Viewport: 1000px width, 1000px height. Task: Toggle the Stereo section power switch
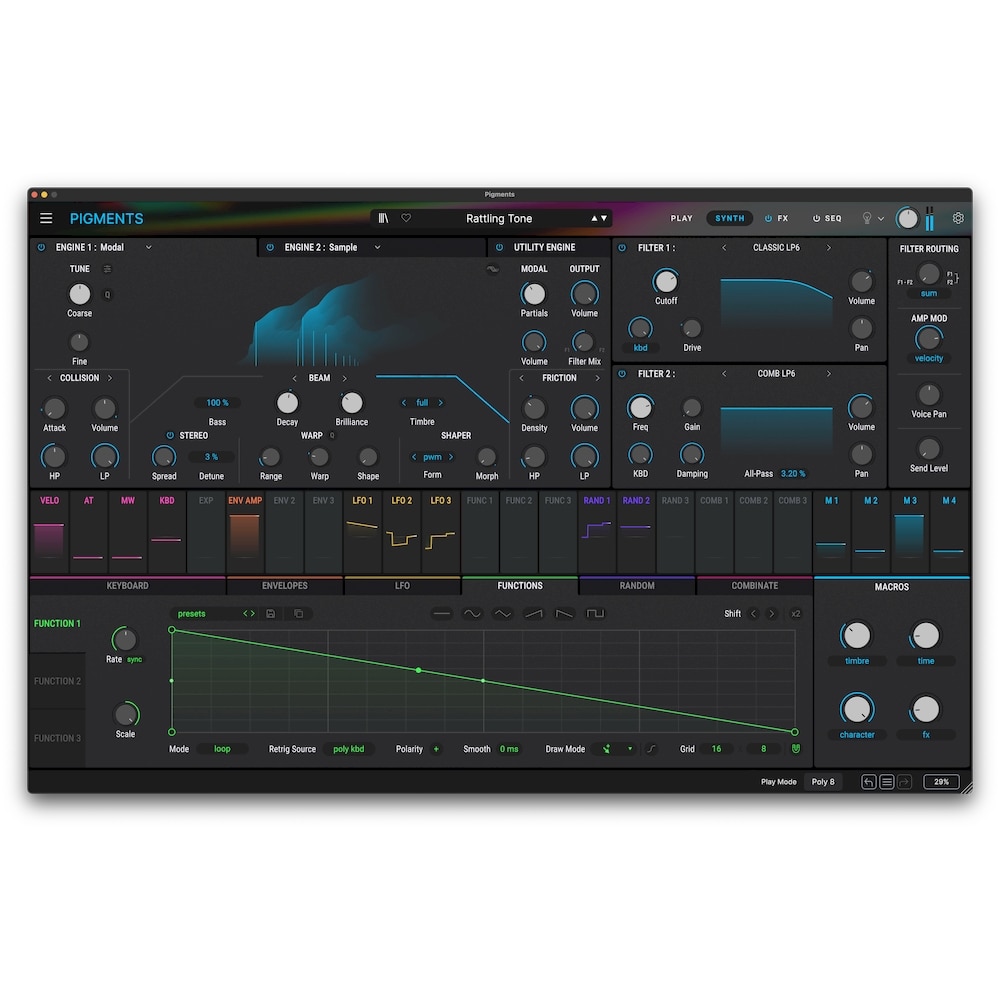(169, 436)
